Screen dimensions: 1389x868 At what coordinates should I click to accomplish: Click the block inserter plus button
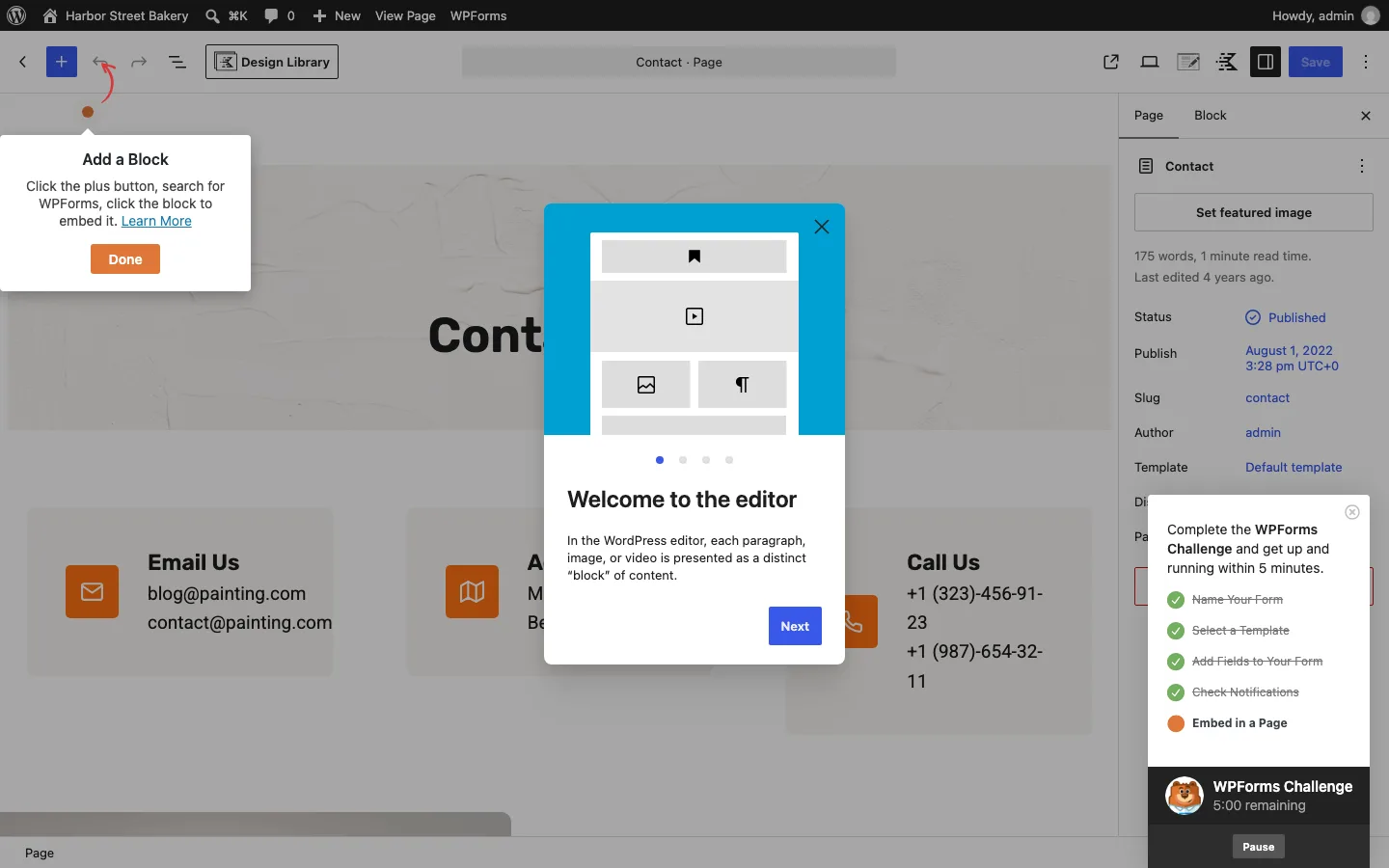click(62, 62)
